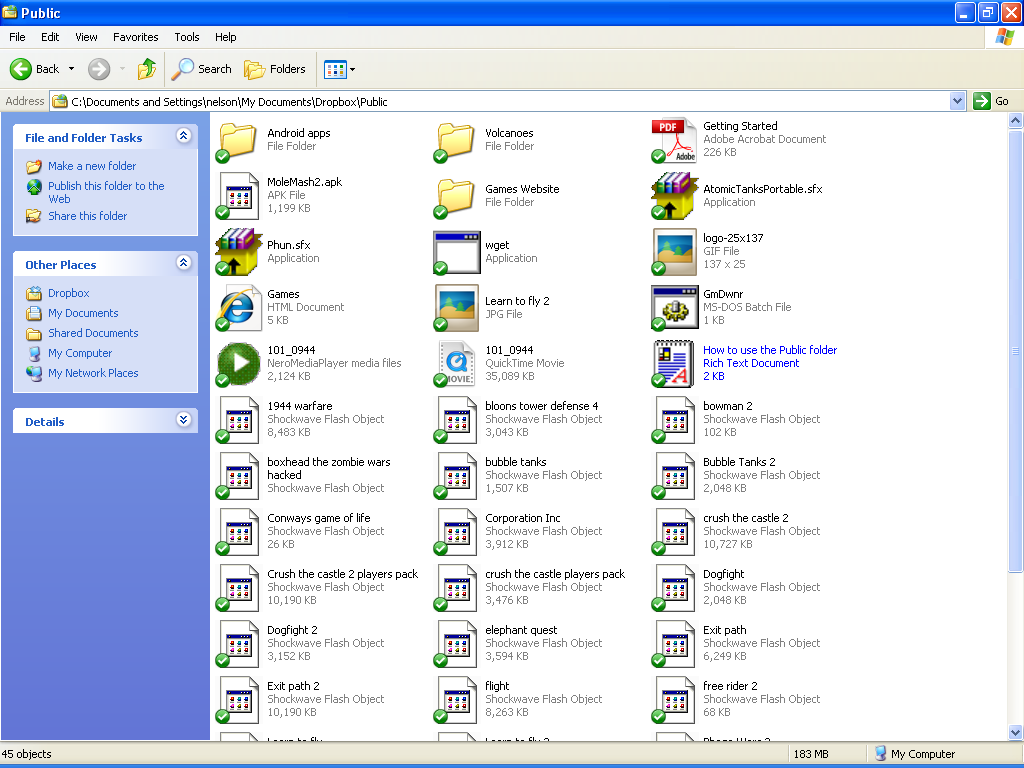Select 1944 warfare flash file icon

238,420
